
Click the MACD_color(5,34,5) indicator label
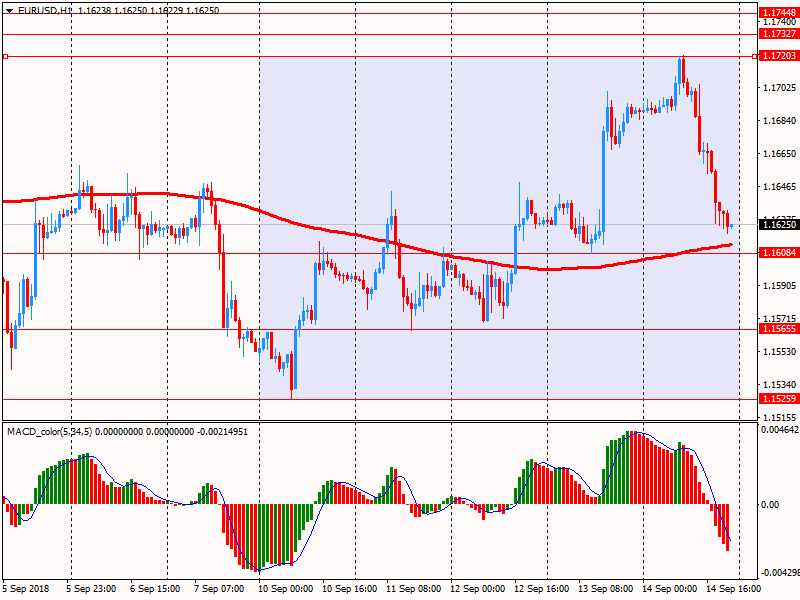49,432
